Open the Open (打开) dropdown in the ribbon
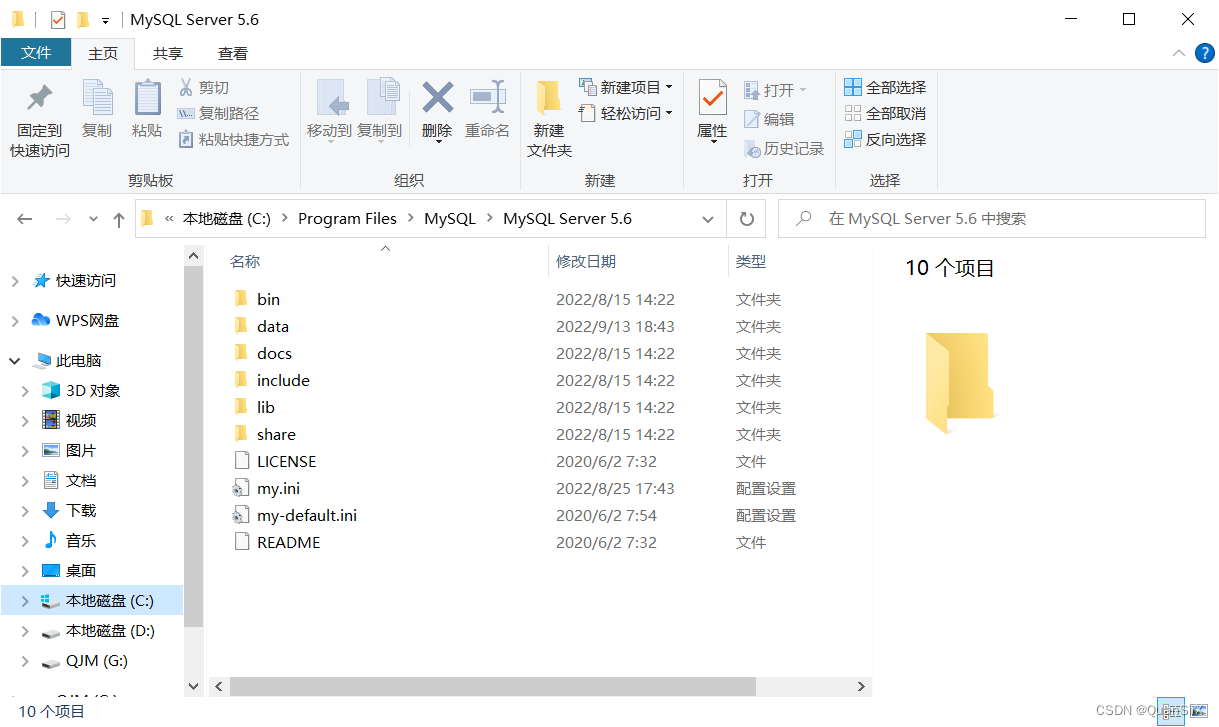Viewport: 1219px width, 727px height. [775, 90]
